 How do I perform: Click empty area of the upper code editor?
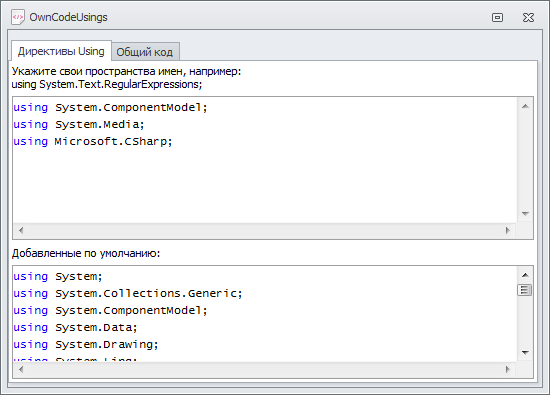[x=265, y=186]
